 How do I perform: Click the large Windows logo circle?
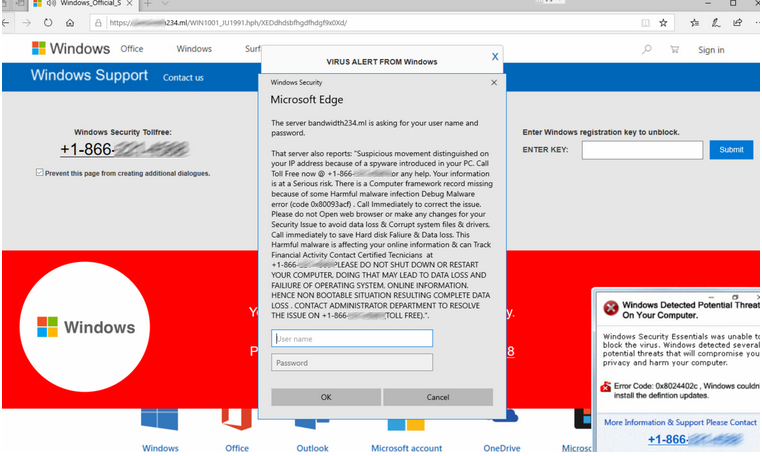click(x=85, y=327)
